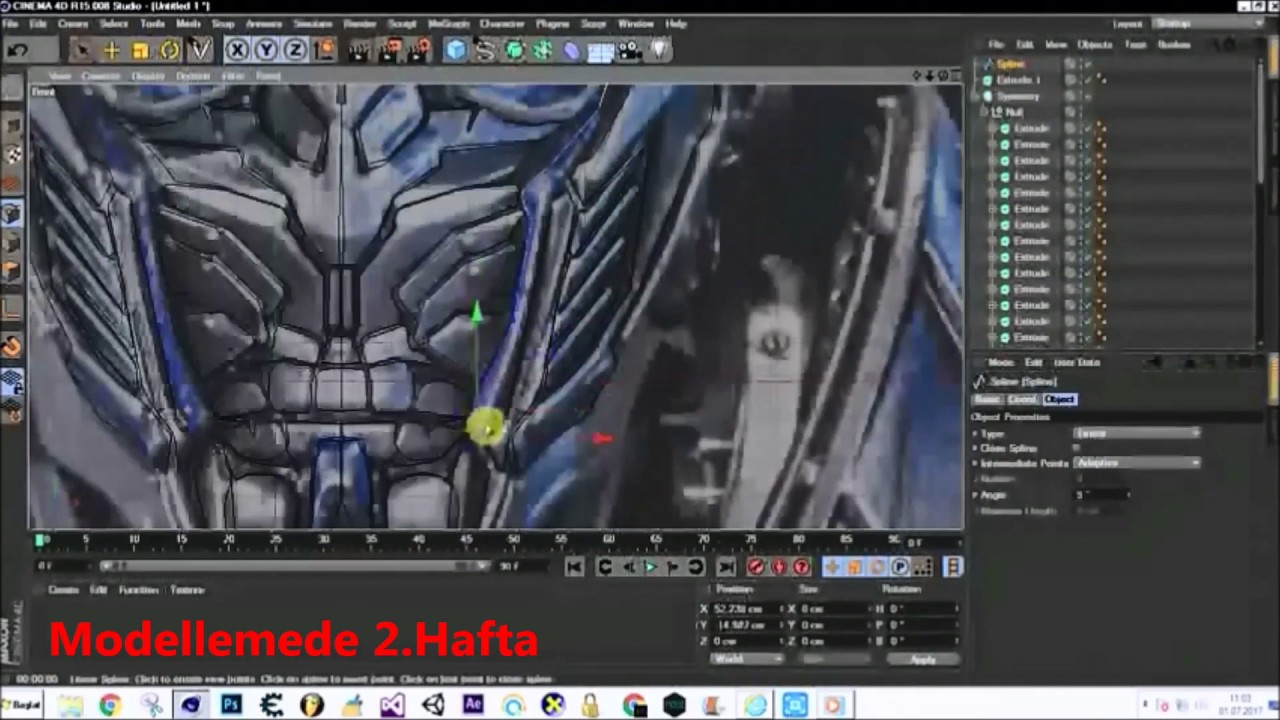The height and width of the screenshot is (720, 1280).
Task: Open Chrome from the taskbar
Action: pyautogui.click(x=110, y=705)
